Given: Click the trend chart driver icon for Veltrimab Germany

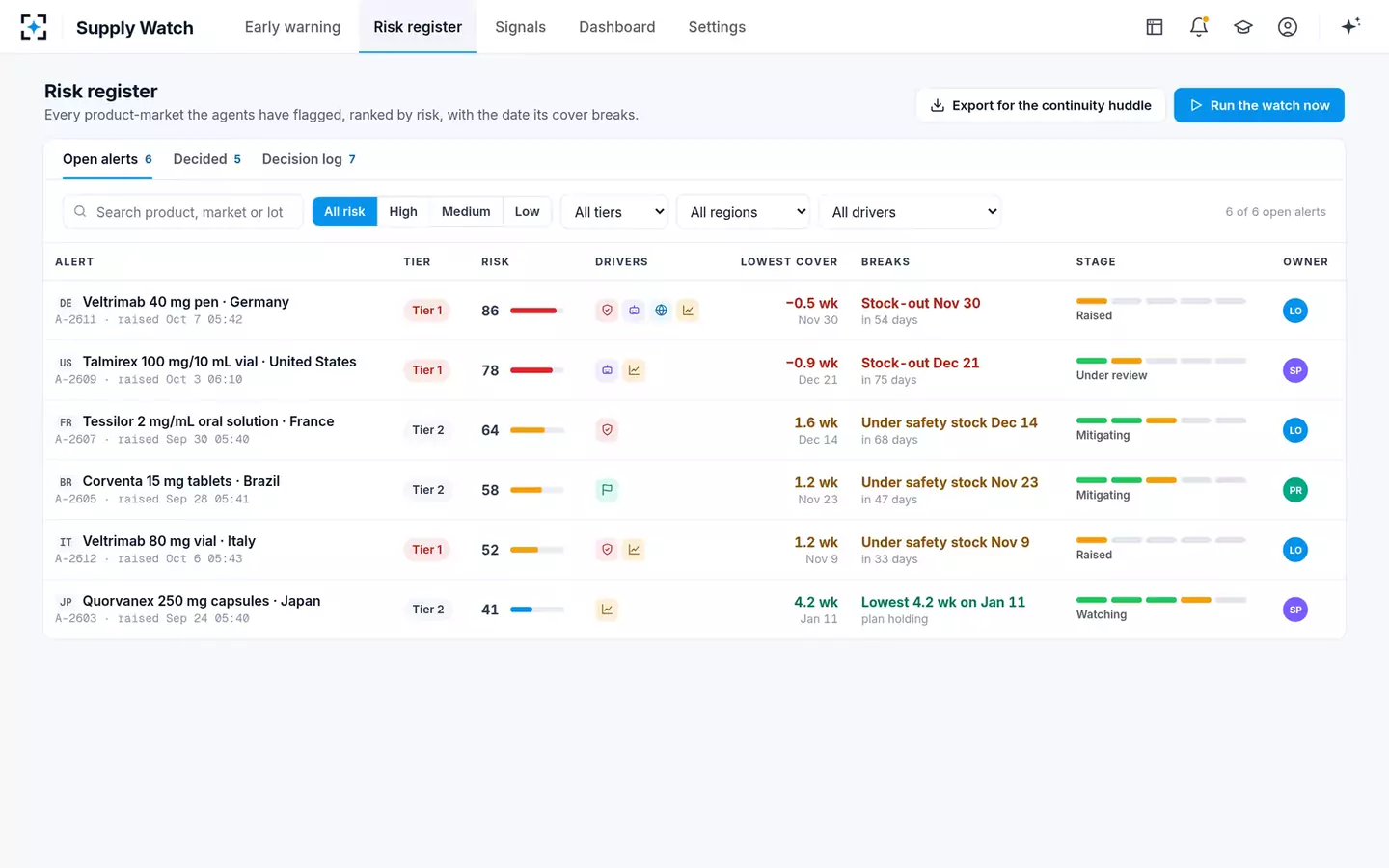Looking at the screenshot, I should (688, 311).
